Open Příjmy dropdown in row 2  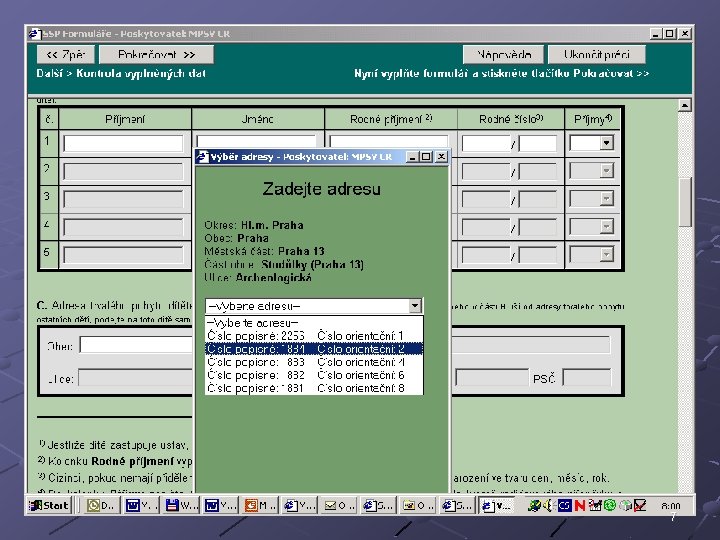click(x=606, y=171)
